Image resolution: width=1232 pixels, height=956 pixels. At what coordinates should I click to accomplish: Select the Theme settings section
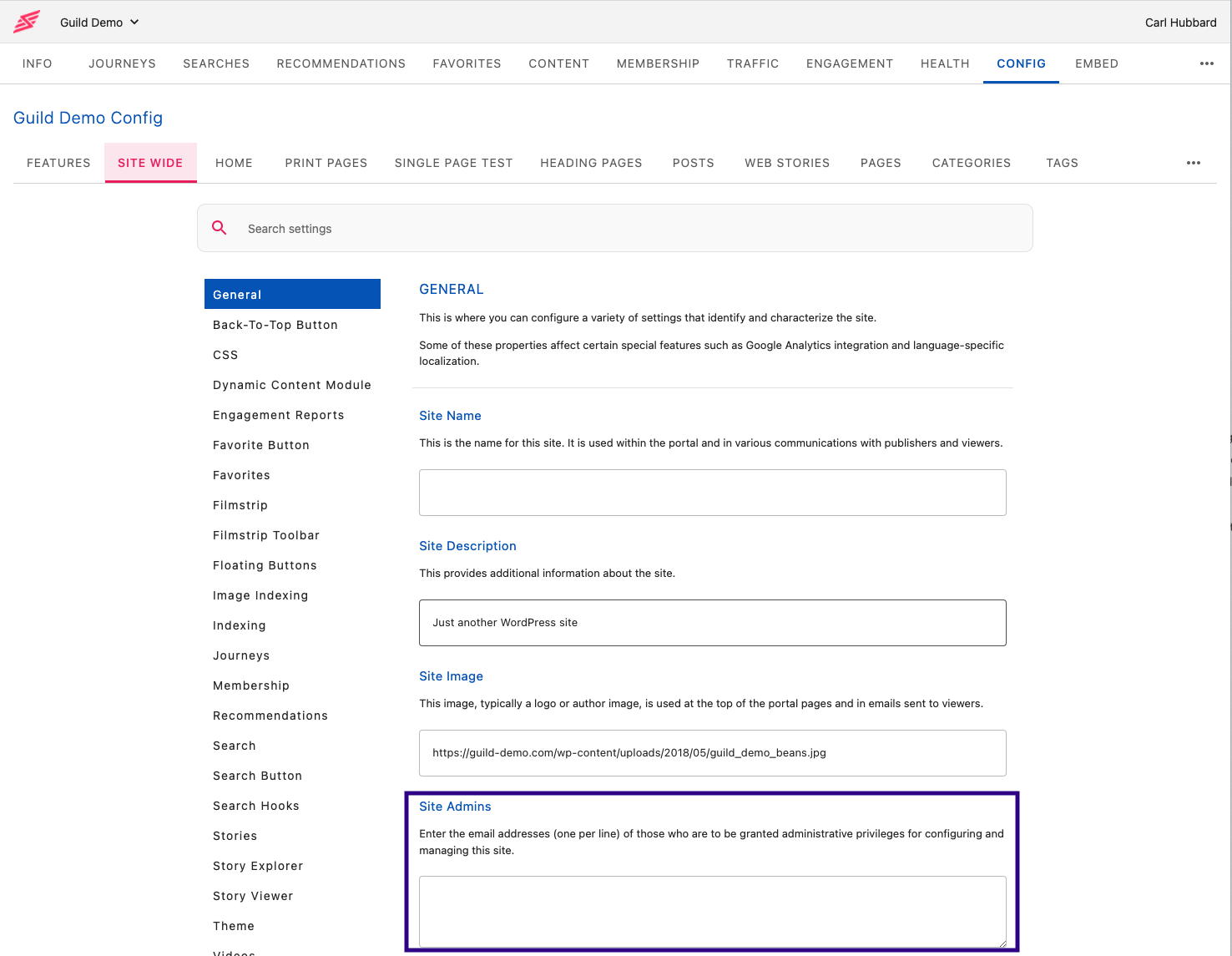tap(234, 926)
